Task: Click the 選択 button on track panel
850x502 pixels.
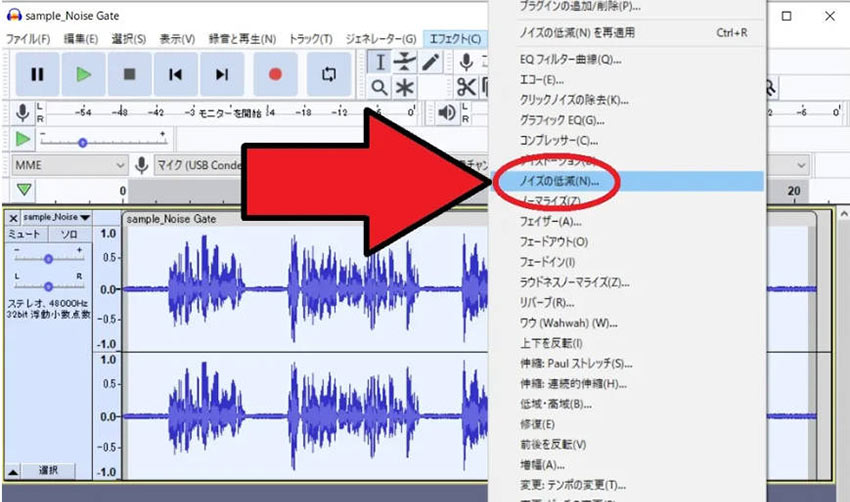Action: (49, 470)
